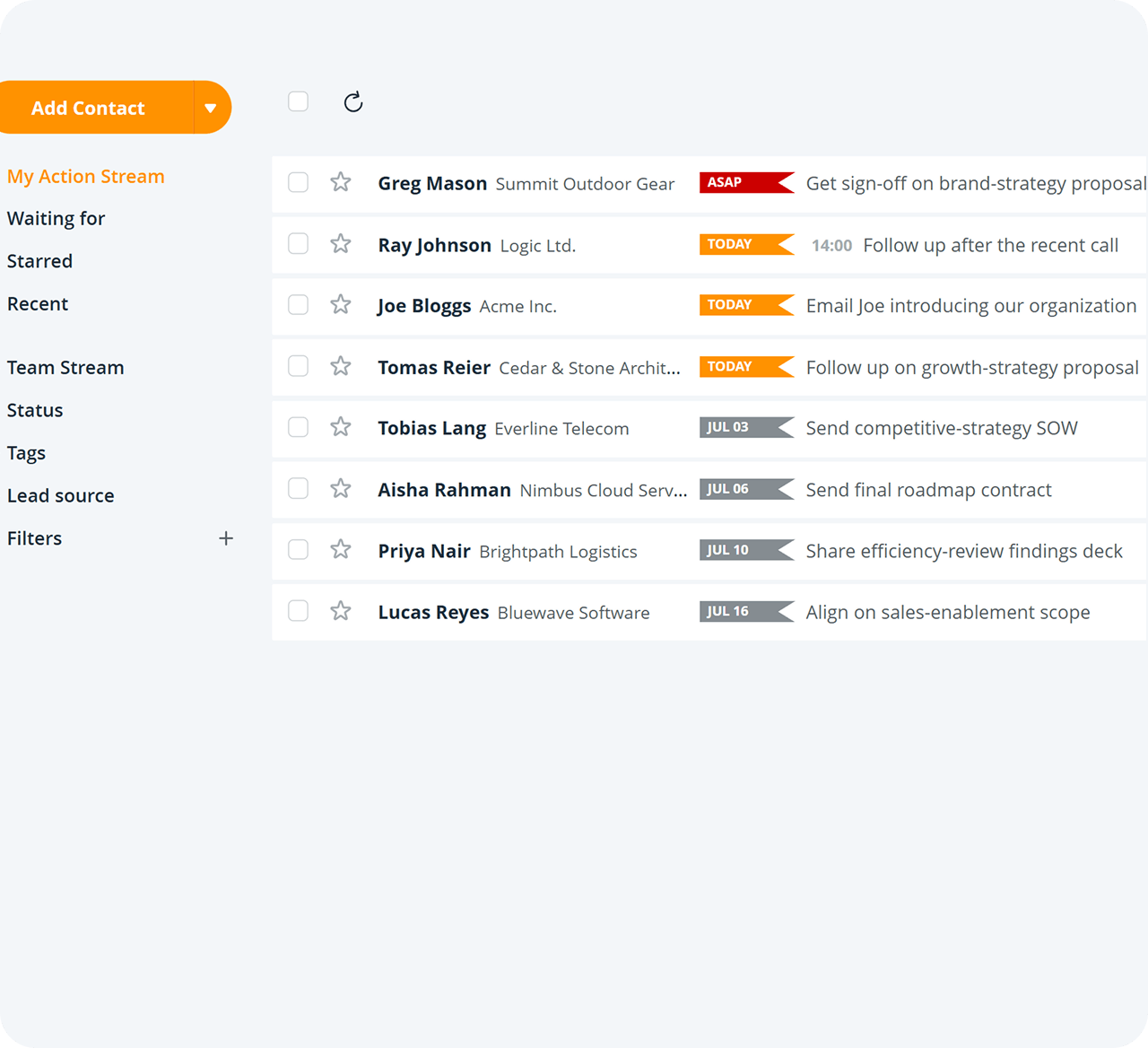
Task: Open Lucas Reyes contact name
Action: (434, 612)
